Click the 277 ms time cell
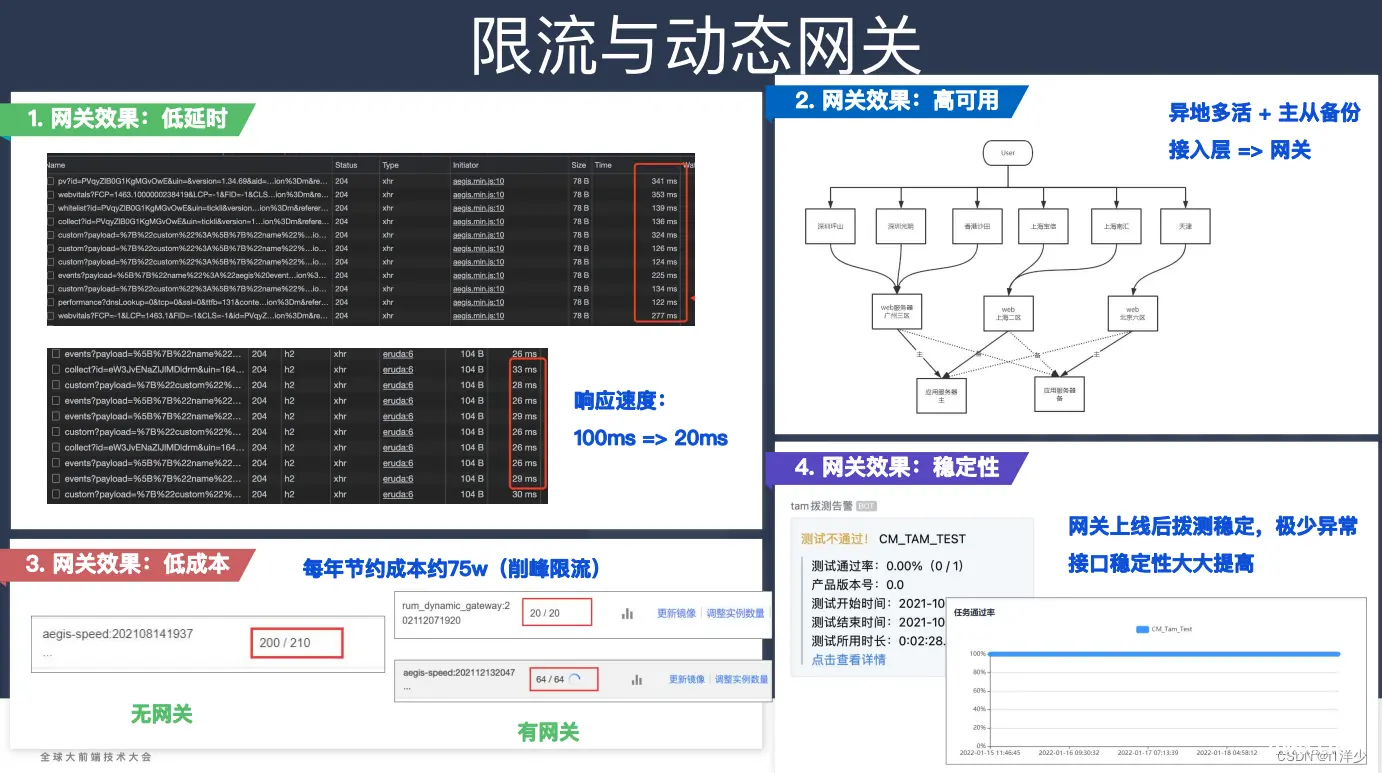1382x773 pixels. point(664,315)
